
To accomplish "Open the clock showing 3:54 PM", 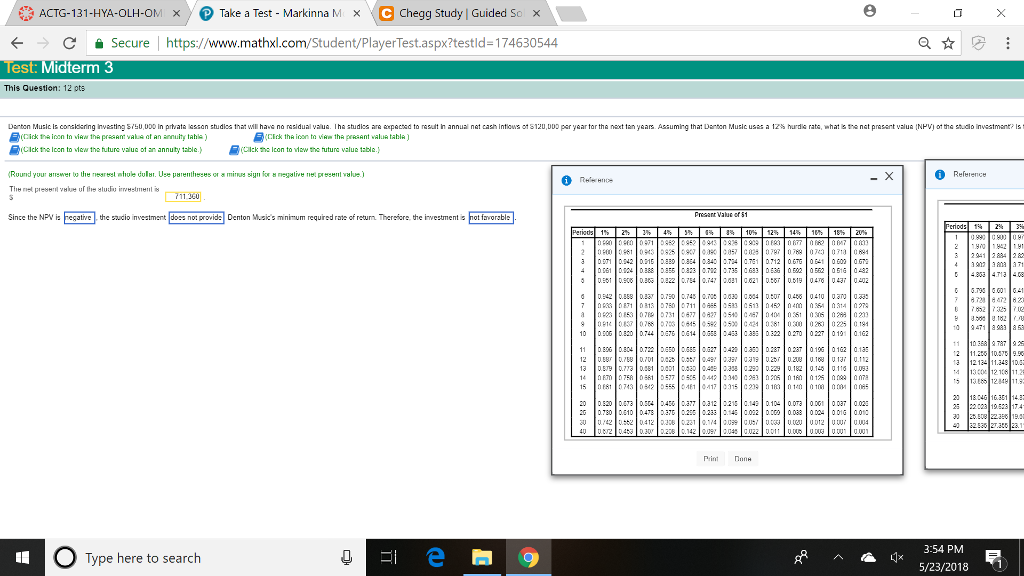I will tap(944, 558).
